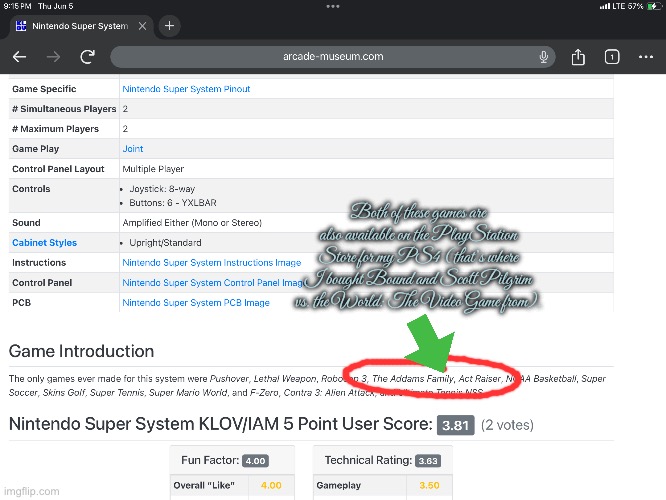This screenshot has height=500, width=666.
Task: Tap the (2 votes) text
Action: (507, 425)
